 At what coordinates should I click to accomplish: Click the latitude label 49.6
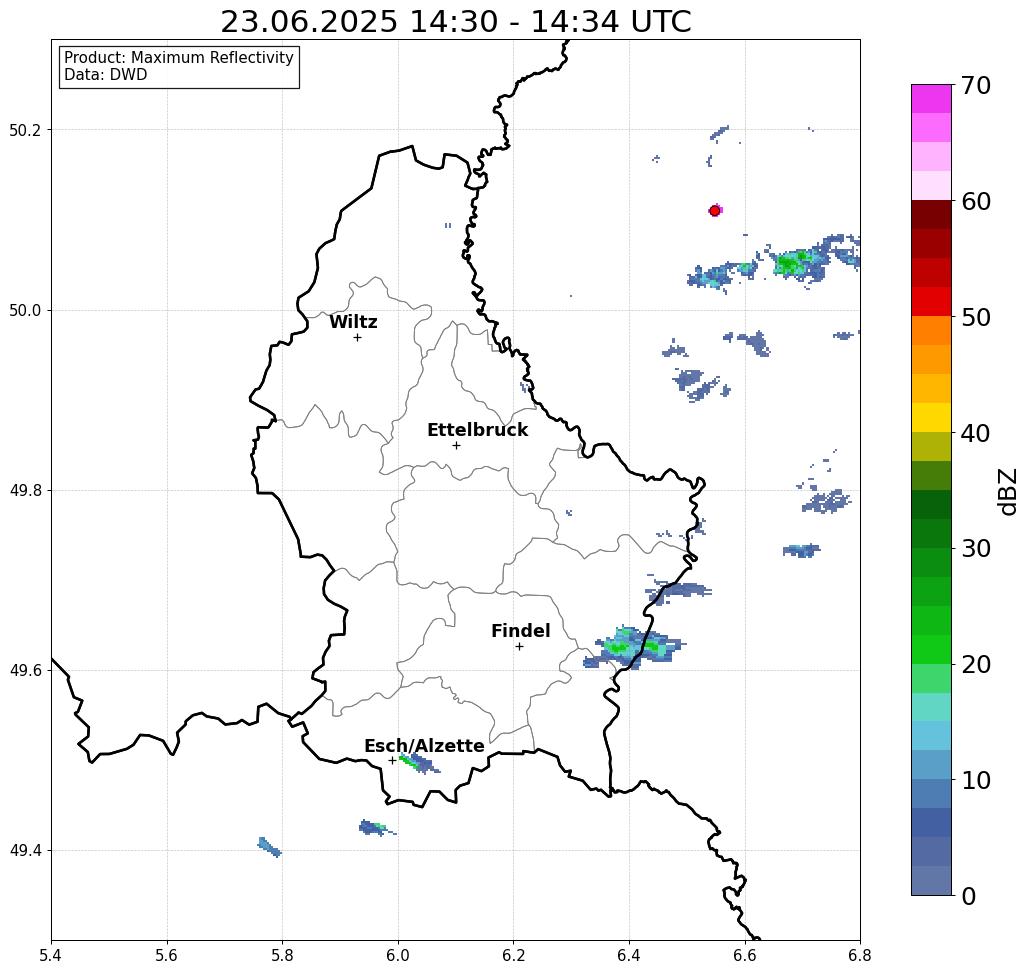tap(26, 671)
